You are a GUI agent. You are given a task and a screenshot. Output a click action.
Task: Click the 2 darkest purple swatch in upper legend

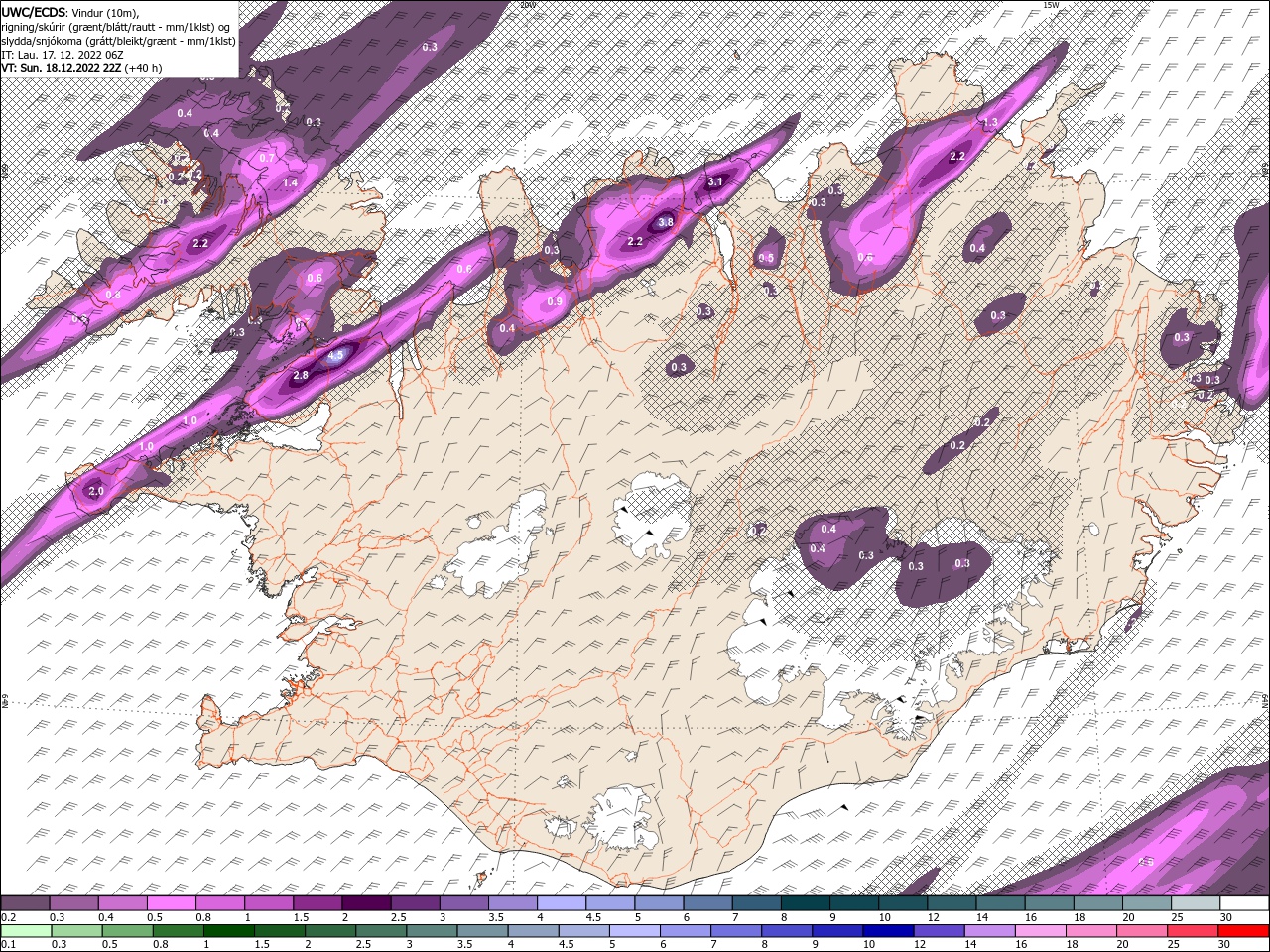click(x=365, y=903)
